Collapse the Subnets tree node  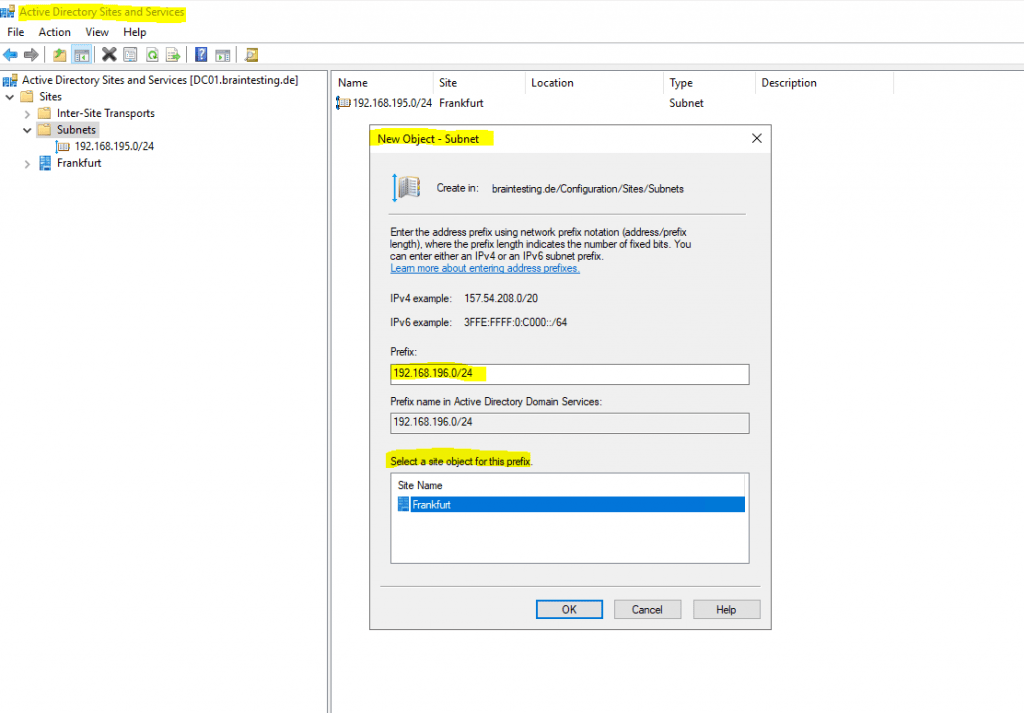click(27, 130)
